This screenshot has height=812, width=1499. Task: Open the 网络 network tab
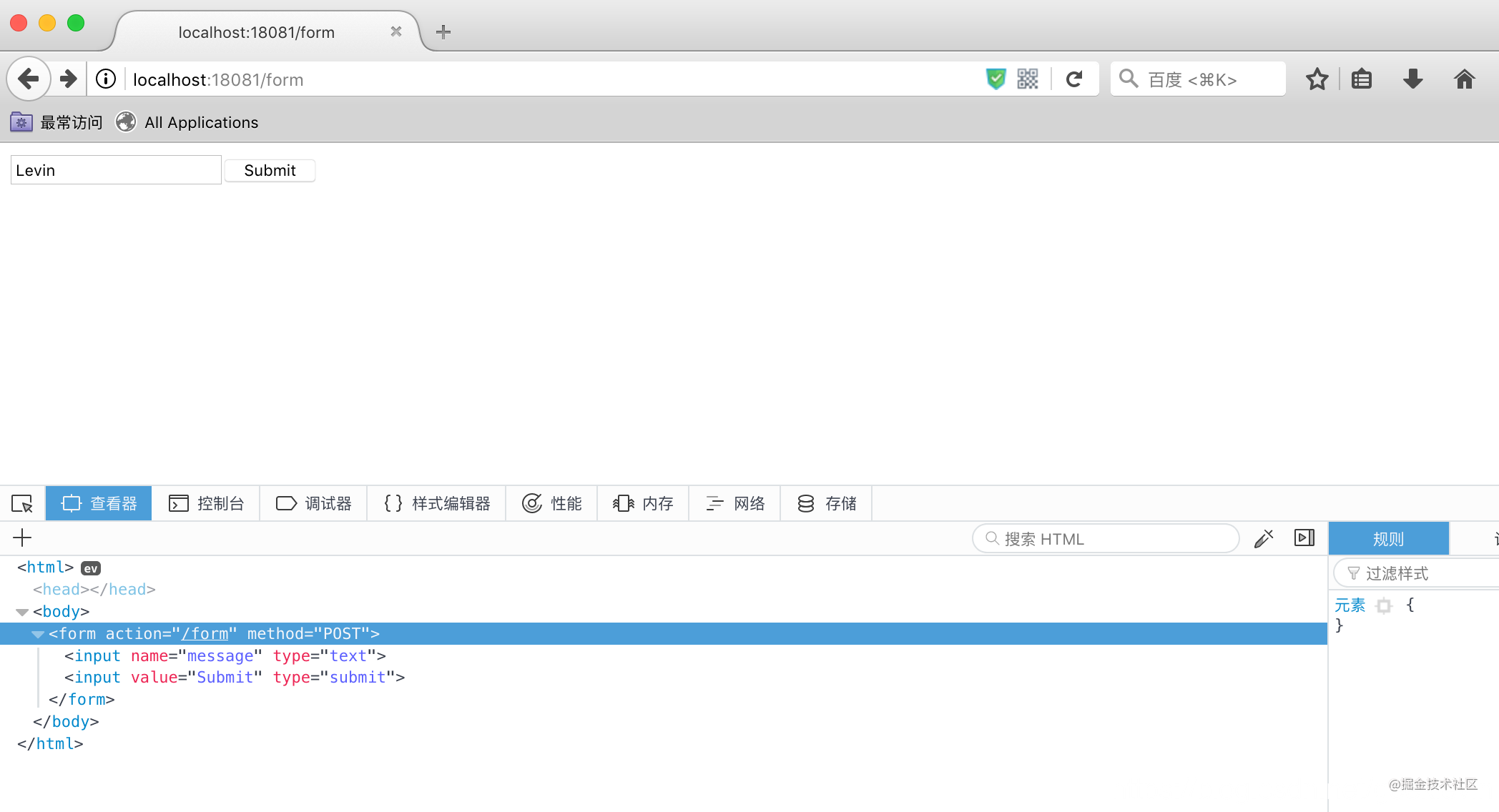tap(735, 504)
